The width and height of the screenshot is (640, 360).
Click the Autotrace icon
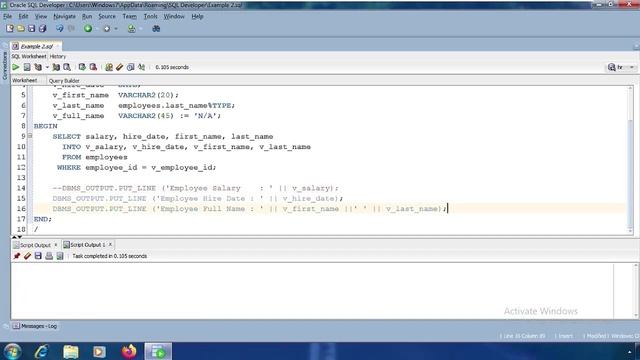(x=56, y=67)
